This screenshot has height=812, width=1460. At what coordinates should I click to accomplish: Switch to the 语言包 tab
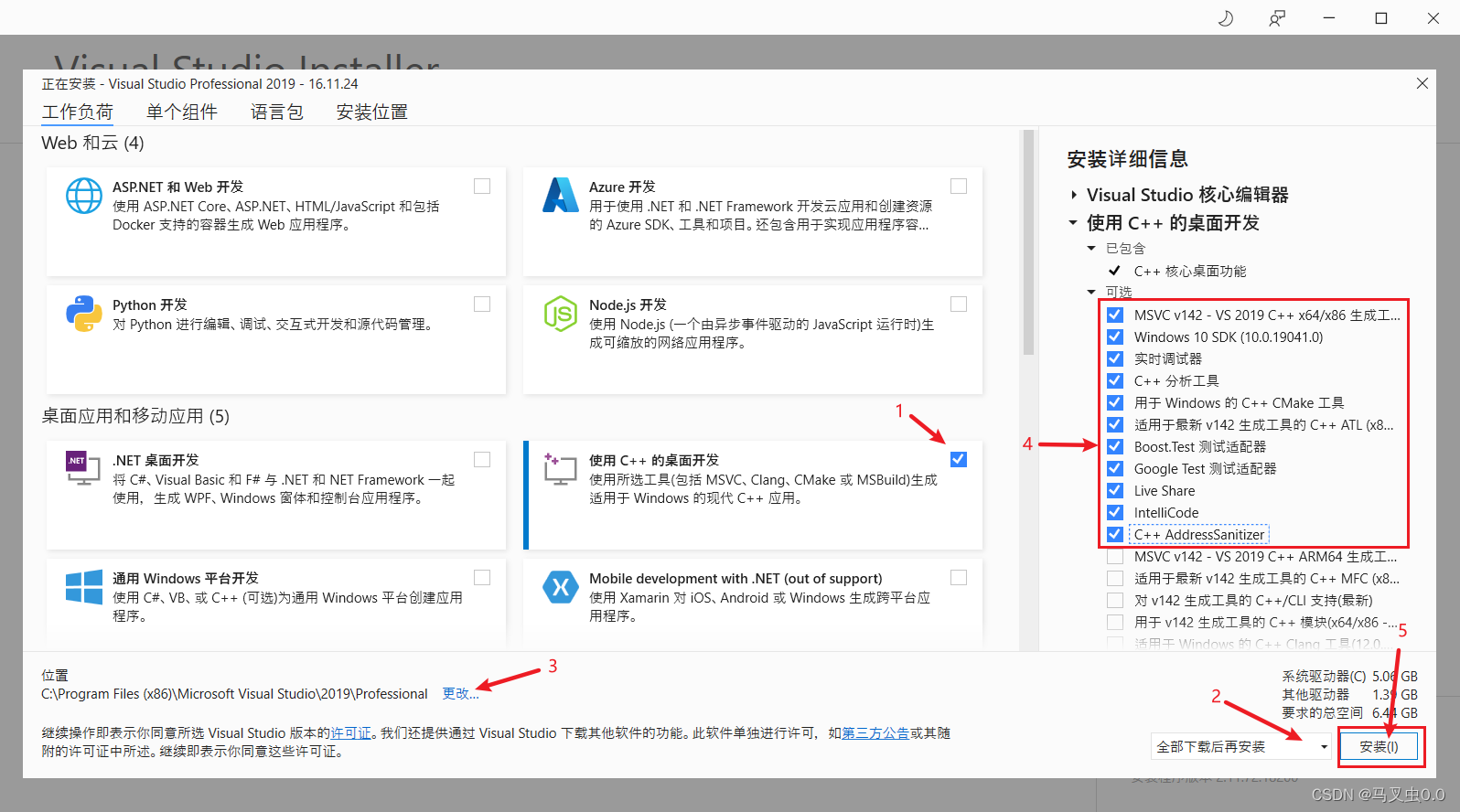point(277,112)
